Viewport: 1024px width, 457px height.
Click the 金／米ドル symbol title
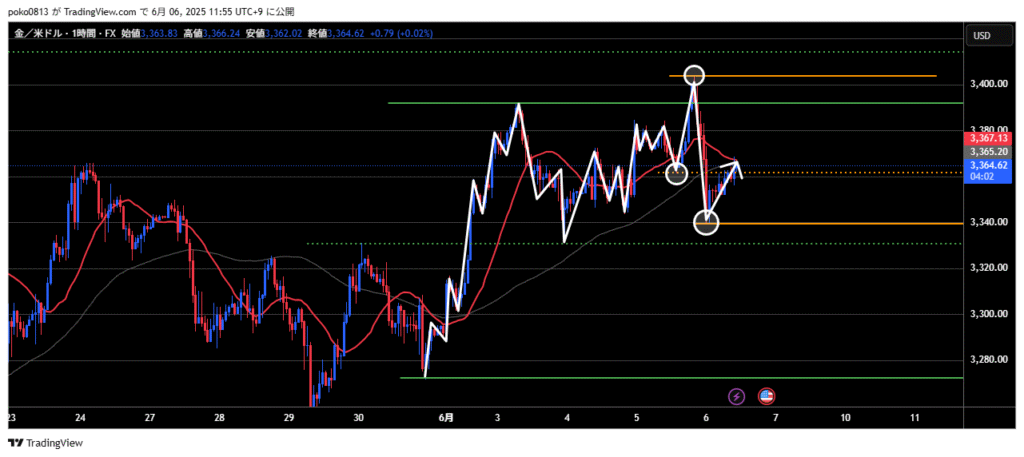36,34
